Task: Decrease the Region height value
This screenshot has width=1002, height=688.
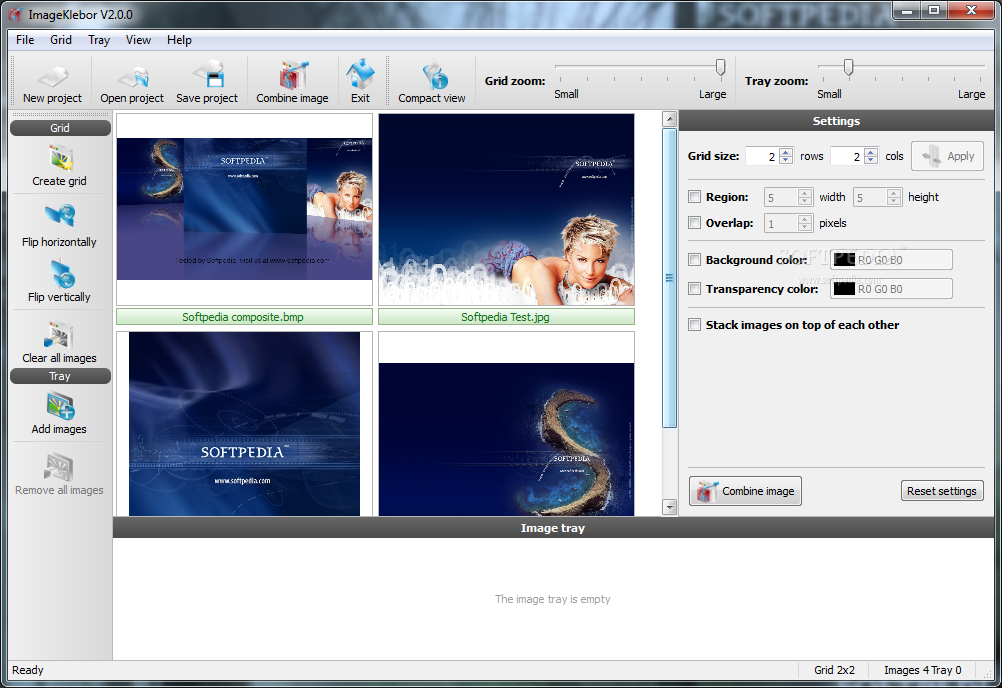Action: (x=894, y=201)
